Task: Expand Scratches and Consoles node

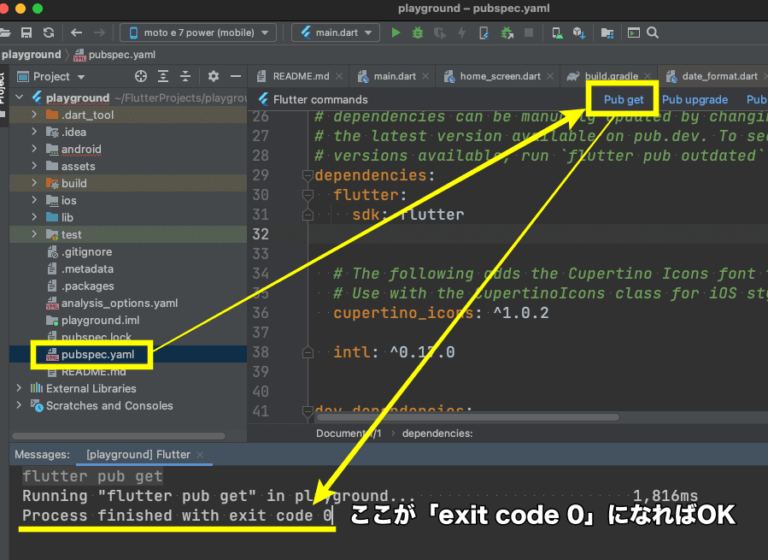Action: pyautogui.click(x=19, y=405)
